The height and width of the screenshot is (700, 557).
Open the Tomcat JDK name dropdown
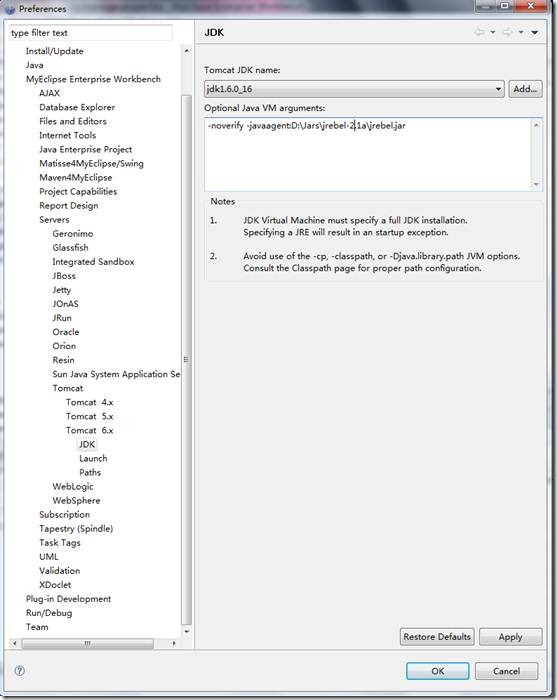tap(354, 89)
